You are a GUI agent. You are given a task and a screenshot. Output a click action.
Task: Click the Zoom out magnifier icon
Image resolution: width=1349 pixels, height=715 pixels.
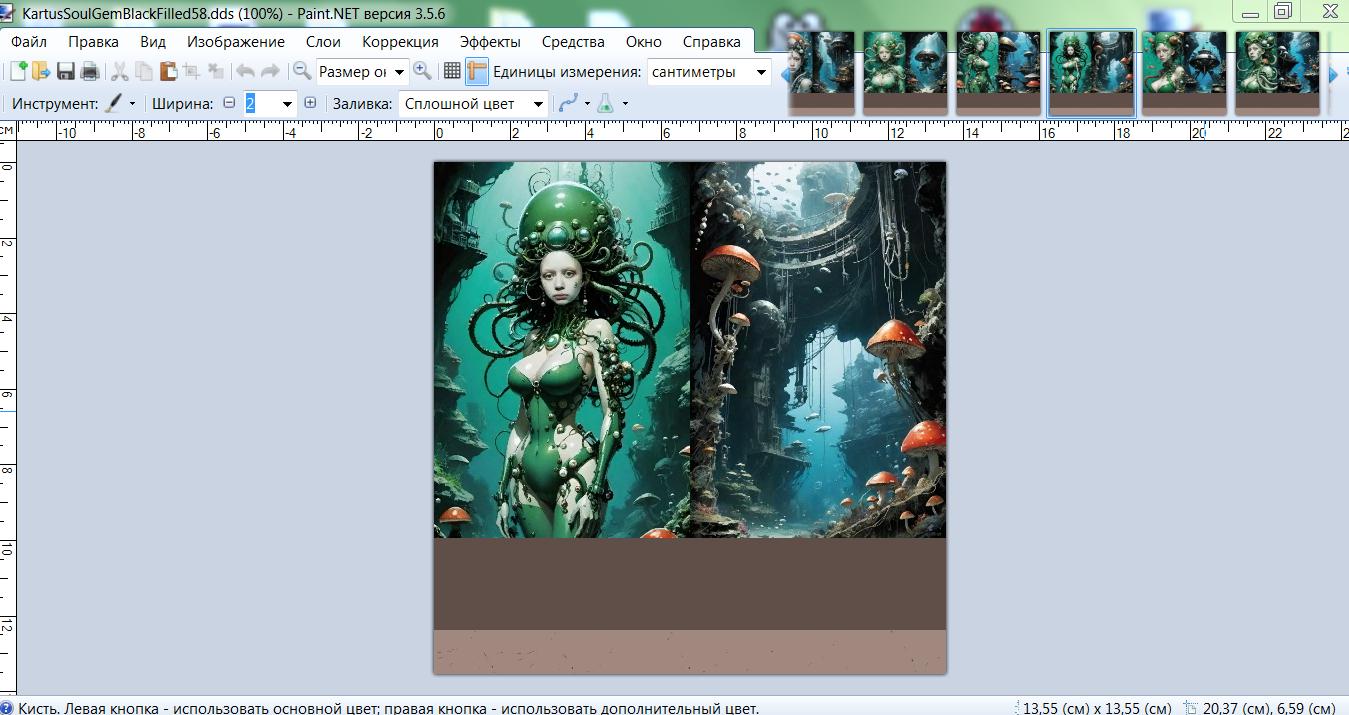tap(301, 71)
